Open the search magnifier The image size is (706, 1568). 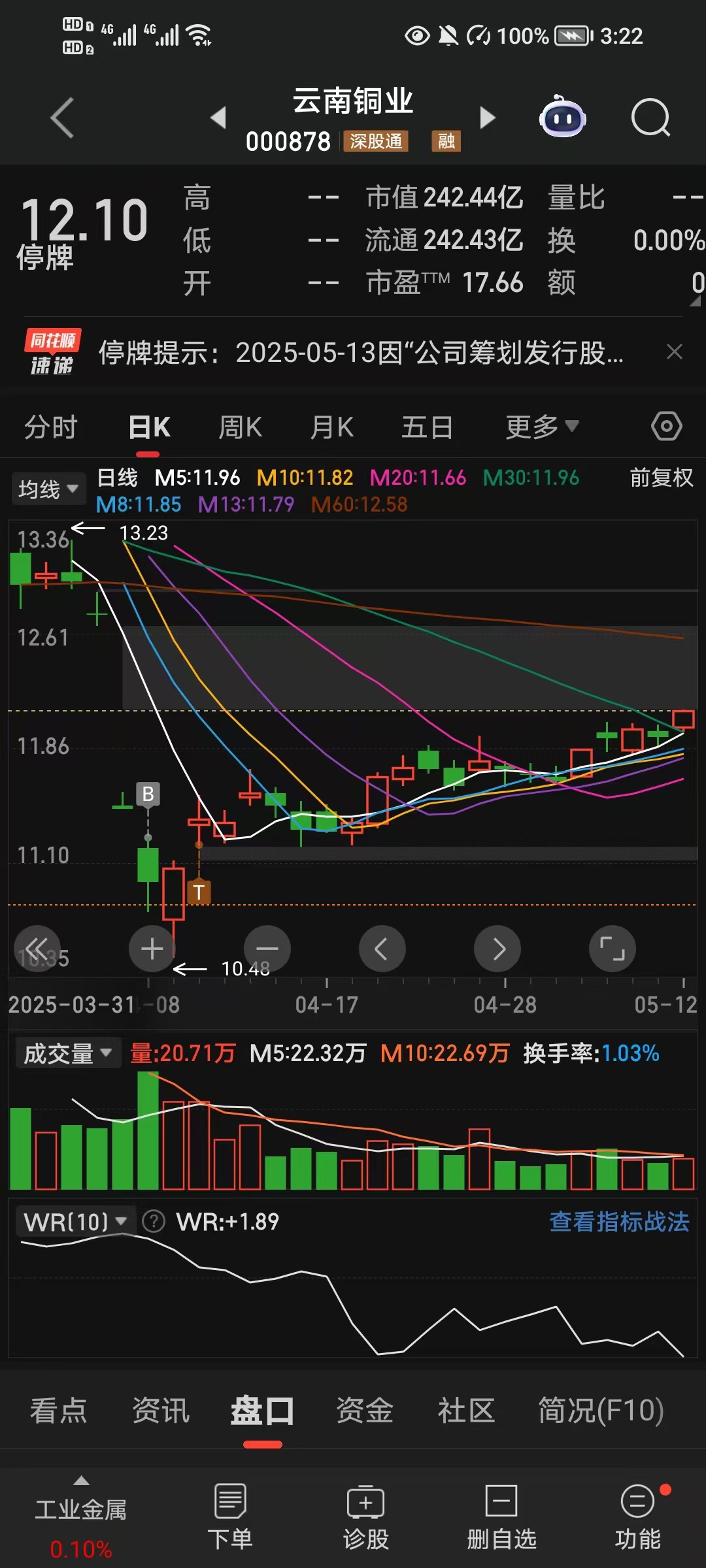tap(651, 118)
